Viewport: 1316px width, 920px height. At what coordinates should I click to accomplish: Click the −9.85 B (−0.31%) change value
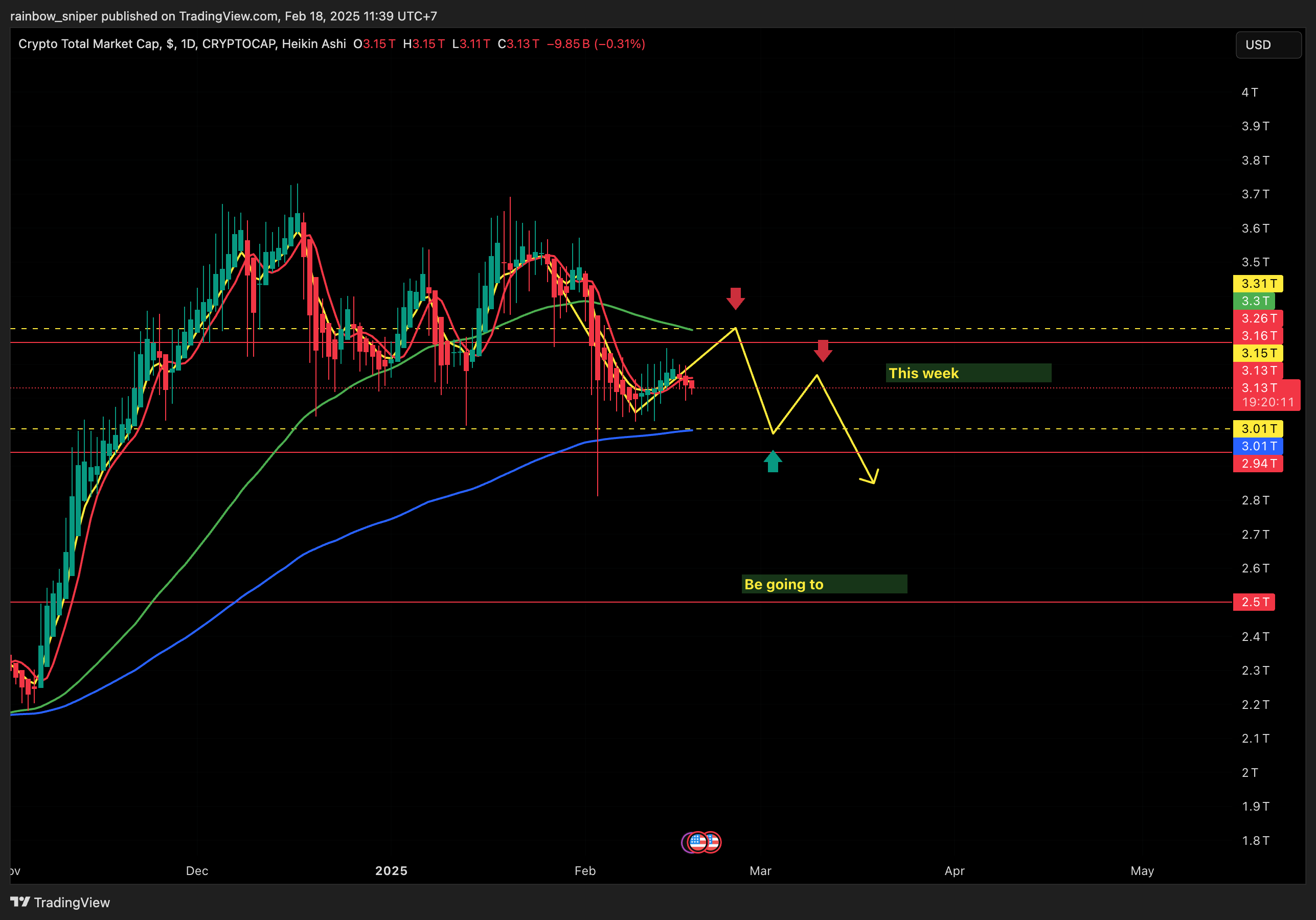(x=596, y=44)
